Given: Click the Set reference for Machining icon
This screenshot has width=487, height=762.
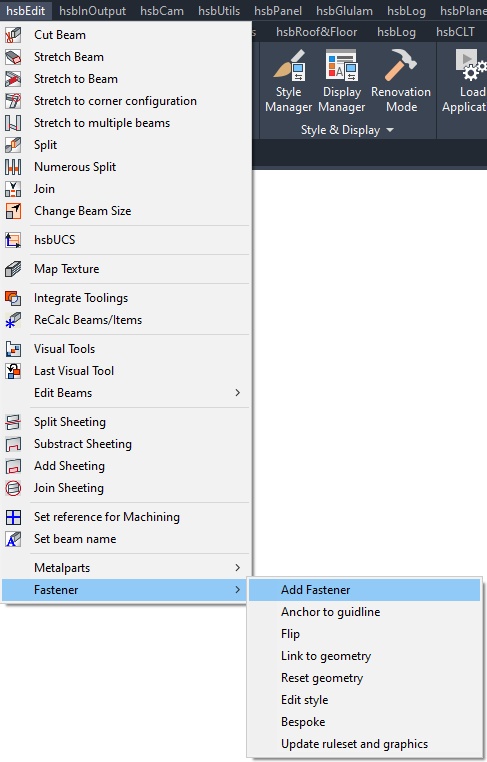Looking at the screenshot, I should 13,517.
